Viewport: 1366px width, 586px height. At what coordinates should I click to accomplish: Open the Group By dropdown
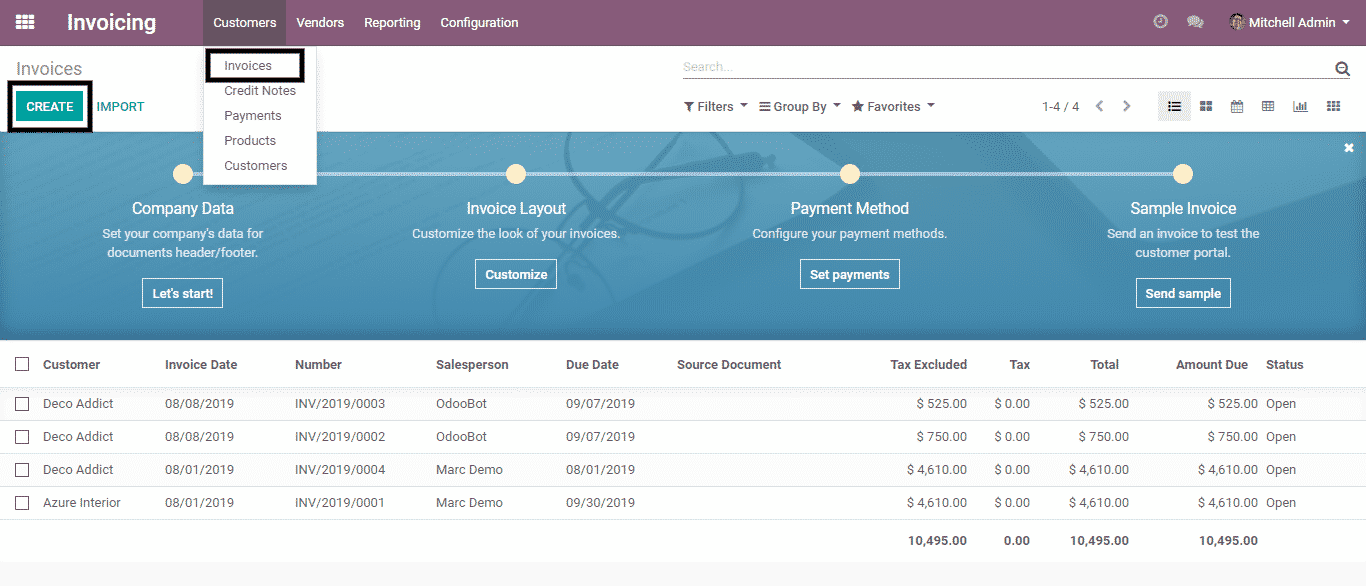[x=799, y=106]
